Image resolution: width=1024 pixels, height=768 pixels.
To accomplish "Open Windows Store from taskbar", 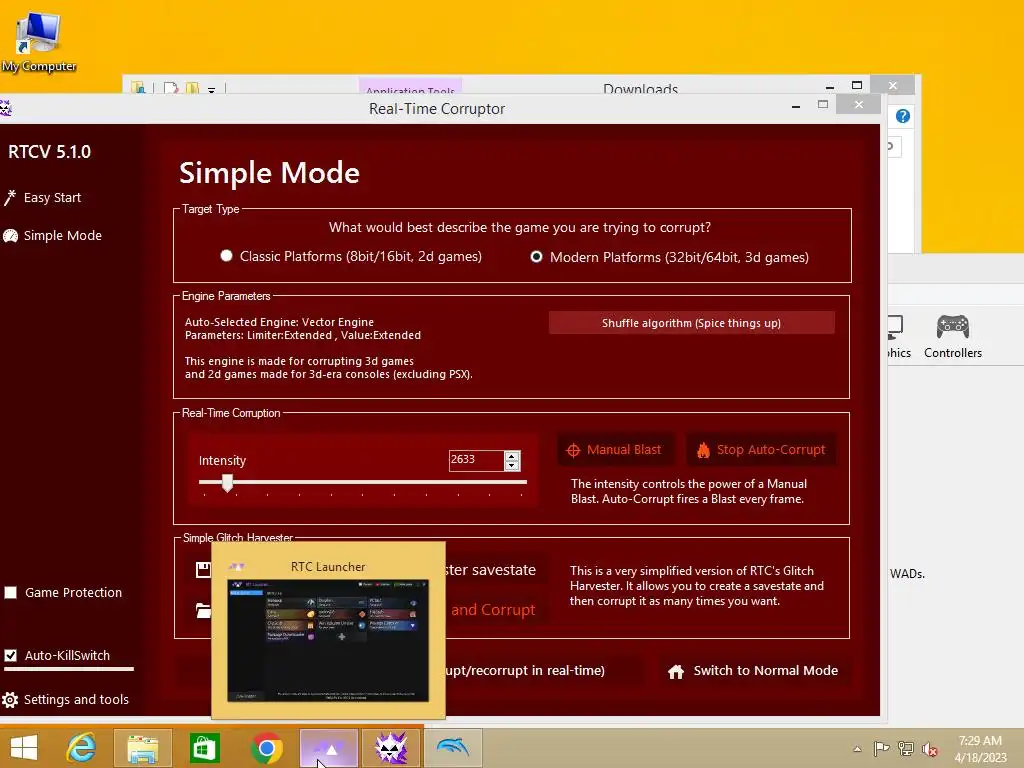I will click(x=204, y=748).
